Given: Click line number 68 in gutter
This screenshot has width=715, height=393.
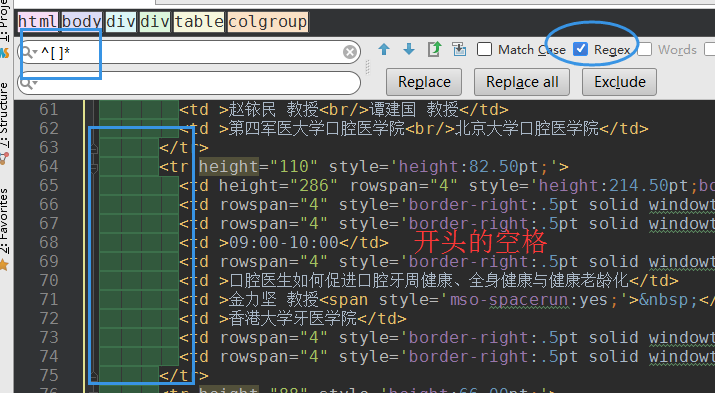Looking at the screenshot, I should (48, 243).
